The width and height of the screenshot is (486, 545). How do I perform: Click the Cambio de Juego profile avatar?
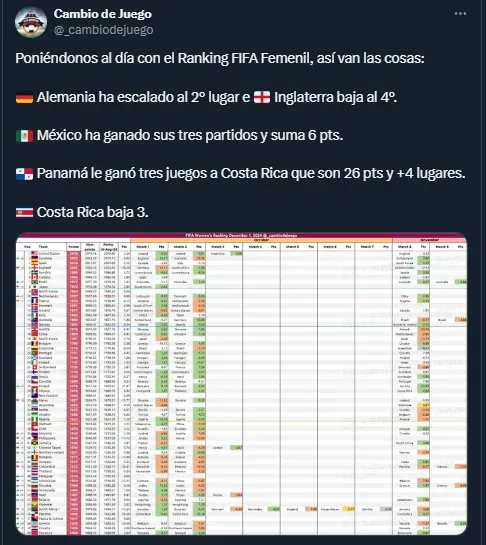(x=31, y=22)
